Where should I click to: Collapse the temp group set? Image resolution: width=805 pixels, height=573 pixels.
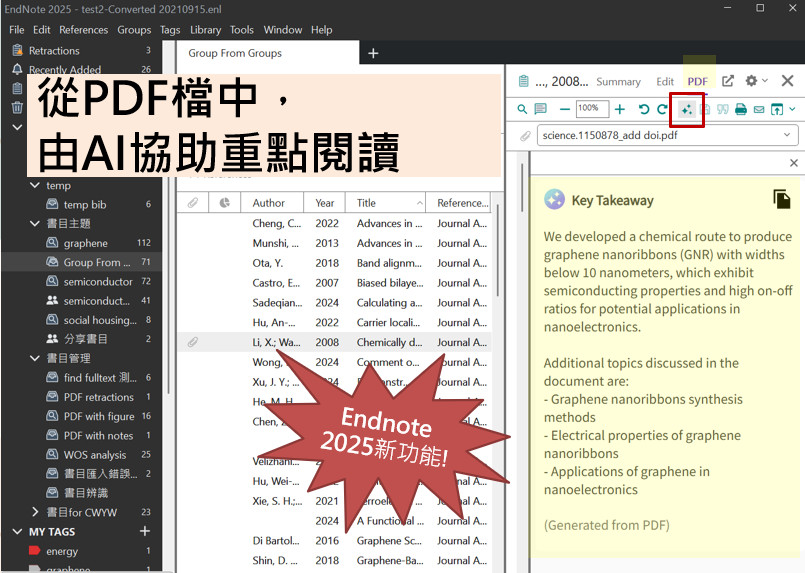[34, 185]
